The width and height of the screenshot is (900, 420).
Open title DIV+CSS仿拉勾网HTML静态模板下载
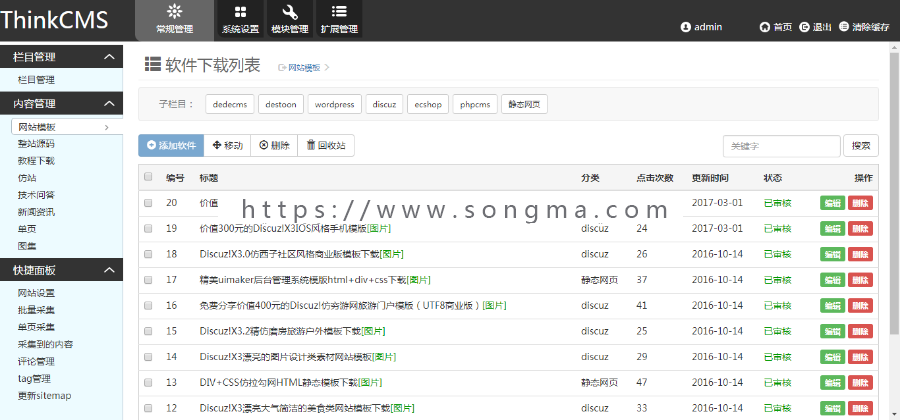pos(278,383)
